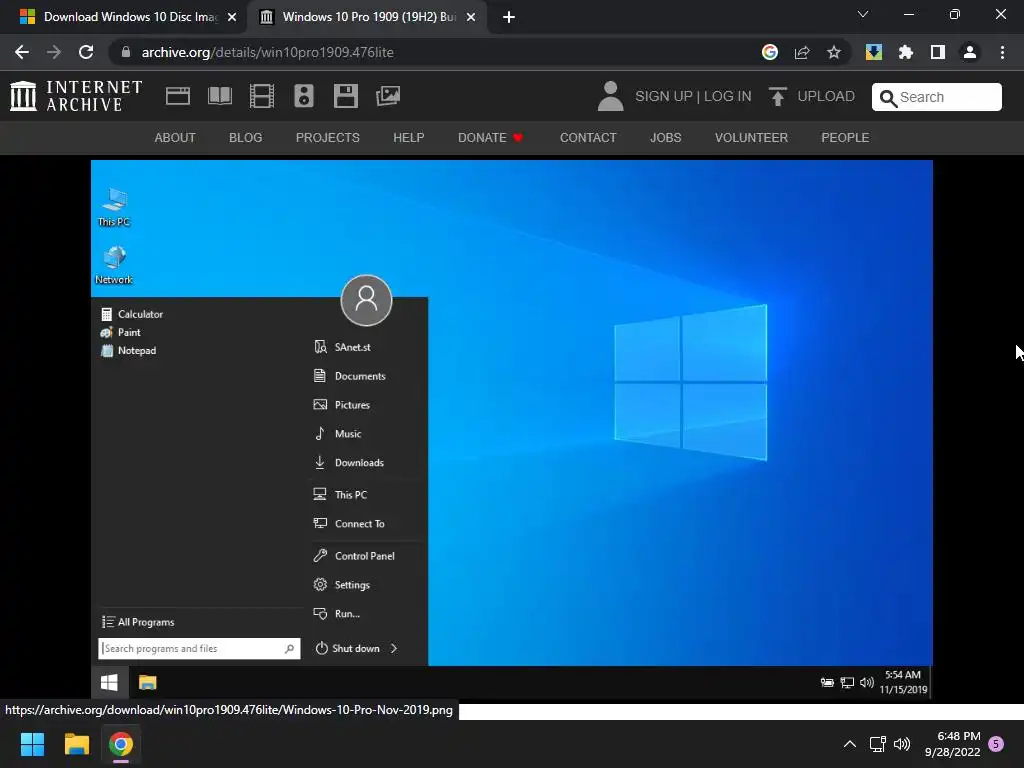The height and width of the screenshot is (768, 1024).
Task: Open the Internet Archive video film icon
Action: pyautogui.click(x=262, y=96)
